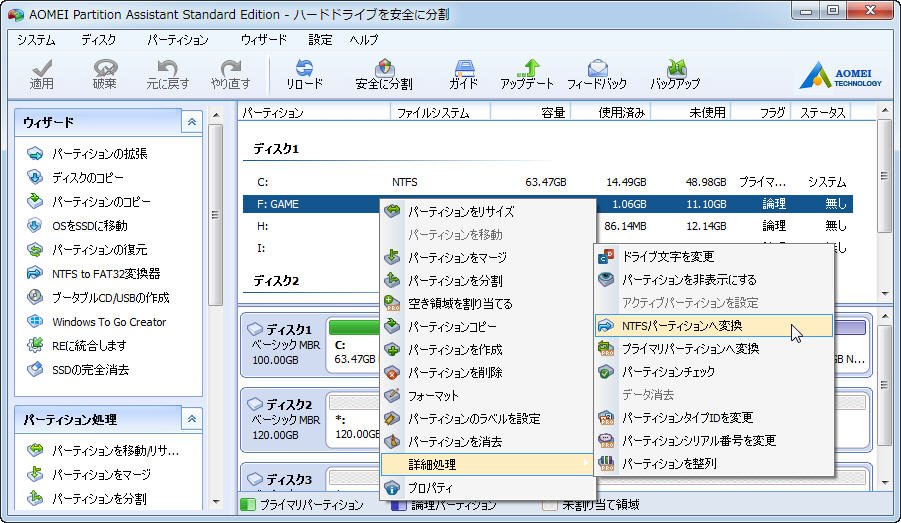Collapse the パーティション処理 panel chevron

pyautogui.click(x=192, y=419)
